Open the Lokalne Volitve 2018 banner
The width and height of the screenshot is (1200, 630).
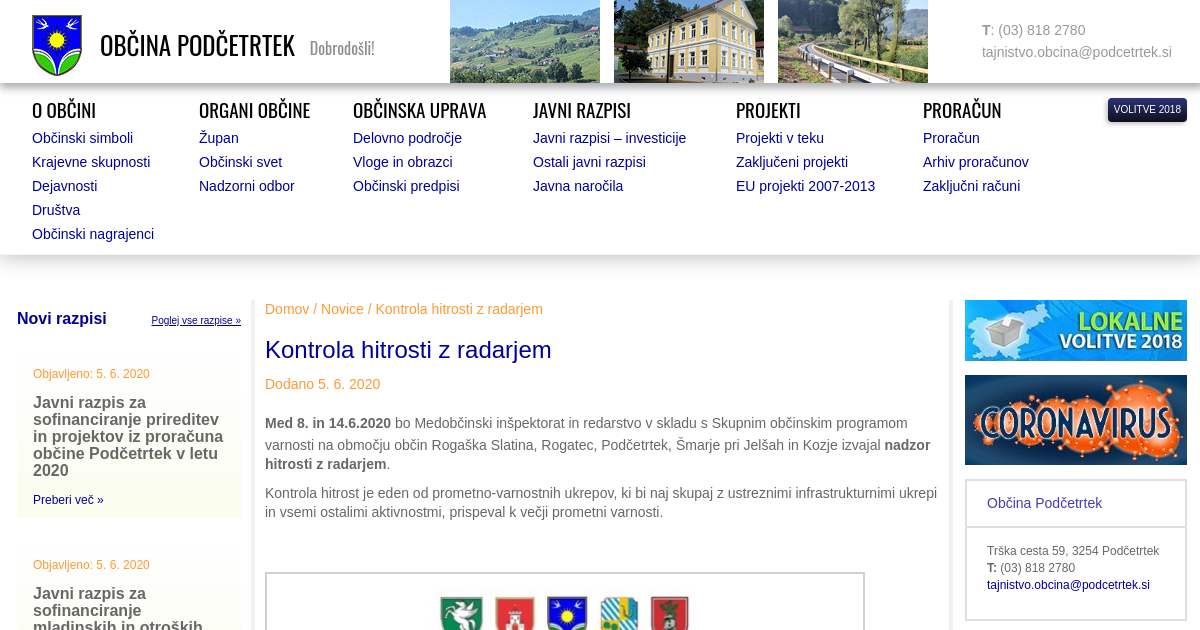1075,330
